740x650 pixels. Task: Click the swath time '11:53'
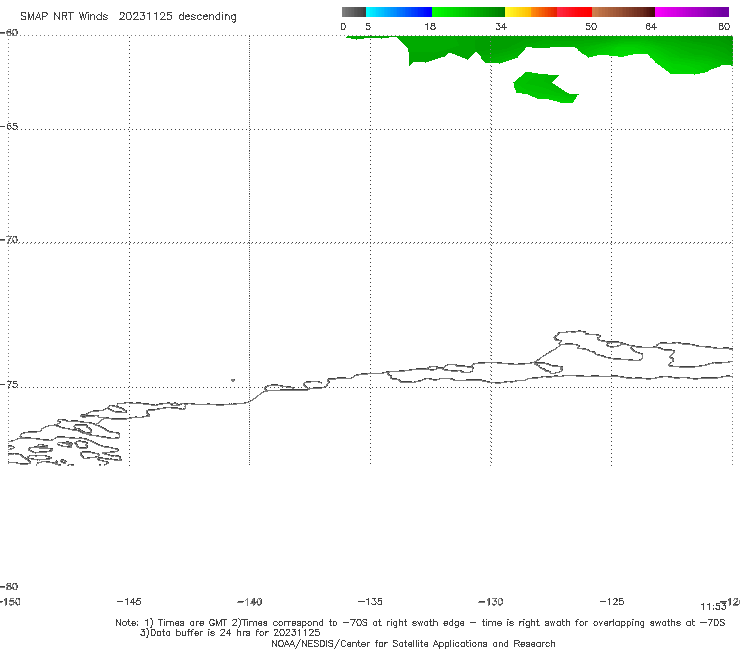[x=713, y=607]
